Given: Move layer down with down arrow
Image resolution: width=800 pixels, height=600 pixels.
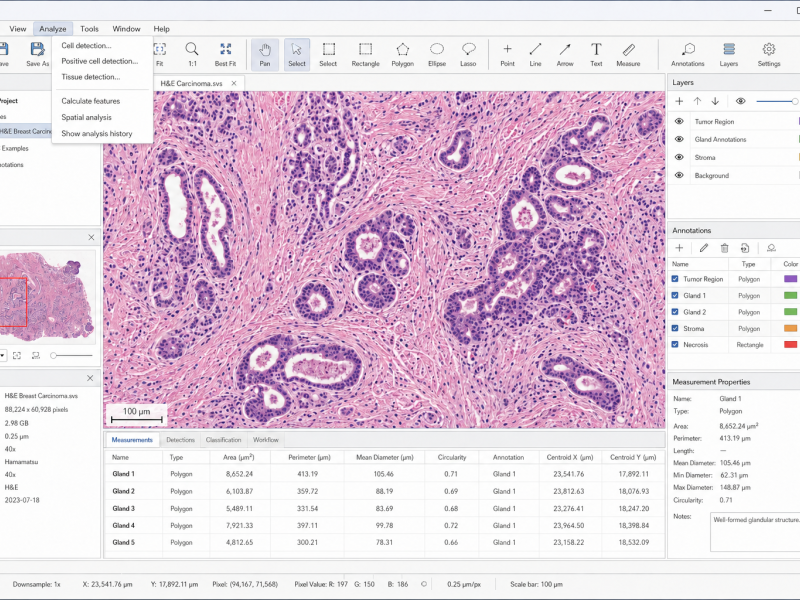Looking at the screenshot, I should (715, 101).
